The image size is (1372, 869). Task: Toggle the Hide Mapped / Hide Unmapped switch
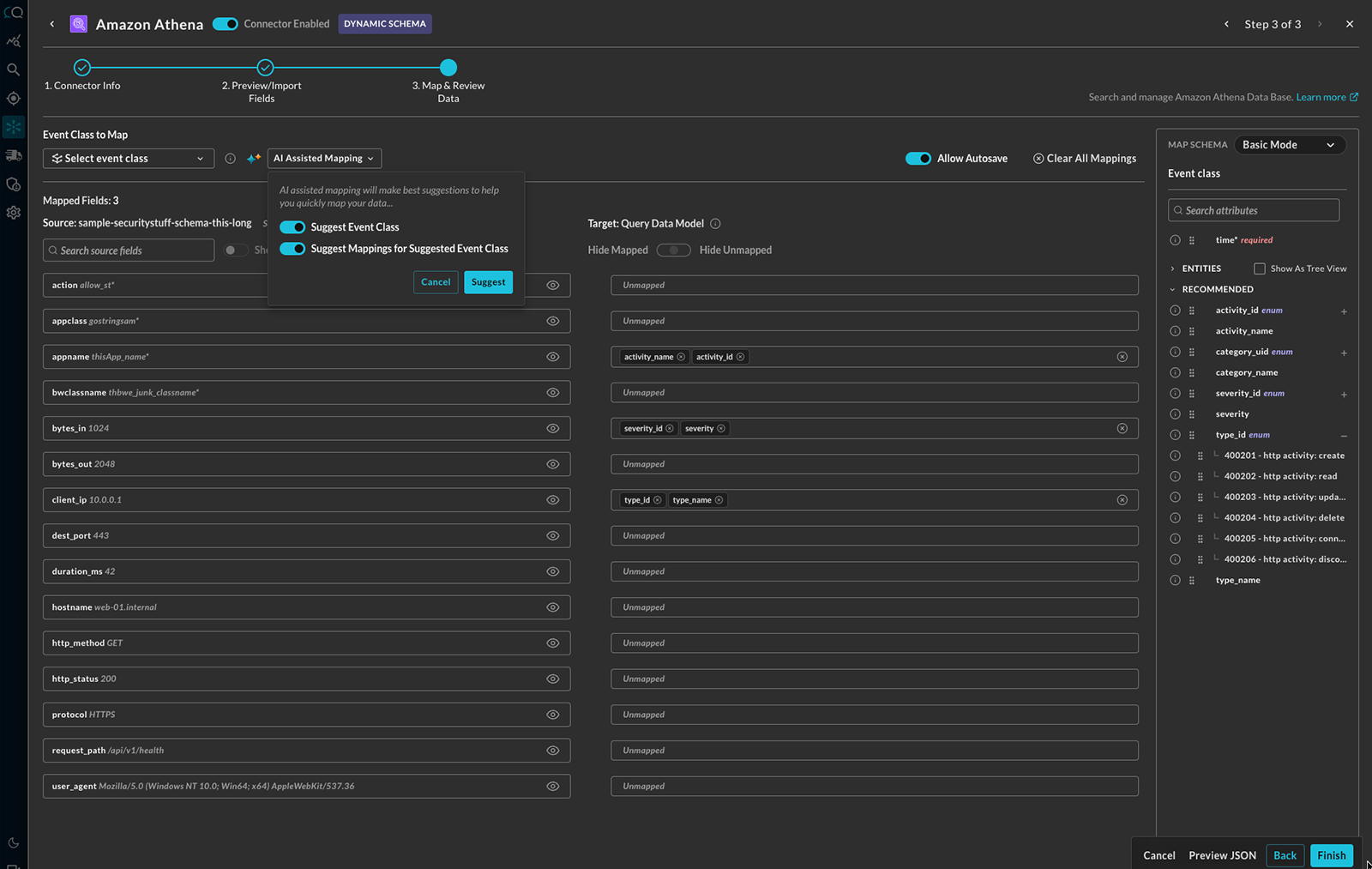click(674, 250)
